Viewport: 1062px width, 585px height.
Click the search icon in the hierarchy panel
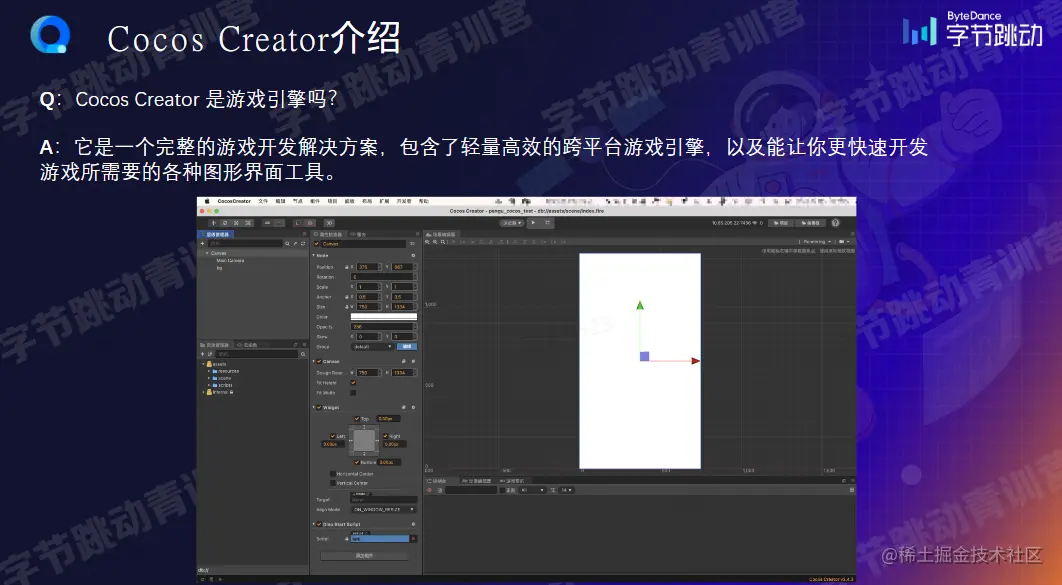click(287, 244)
